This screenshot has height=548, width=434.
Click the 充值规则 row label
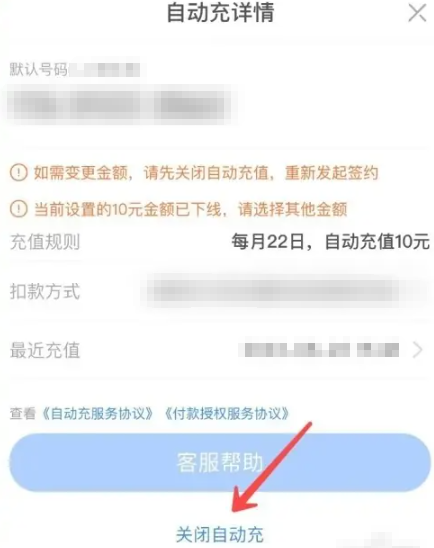click(x=45, y=242)
